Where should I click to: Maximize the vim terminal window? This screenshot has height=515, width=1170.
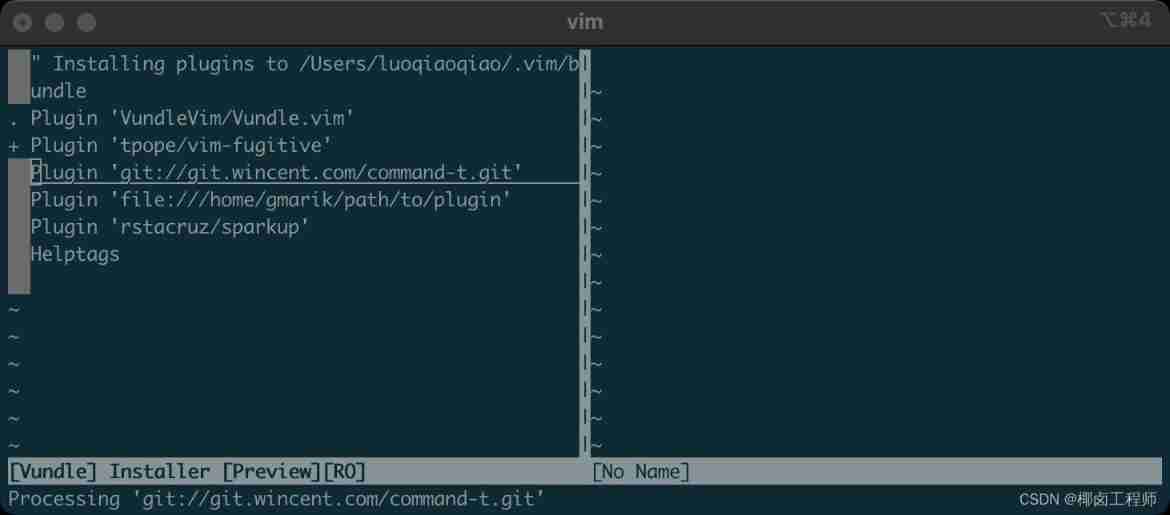point(87,22)
